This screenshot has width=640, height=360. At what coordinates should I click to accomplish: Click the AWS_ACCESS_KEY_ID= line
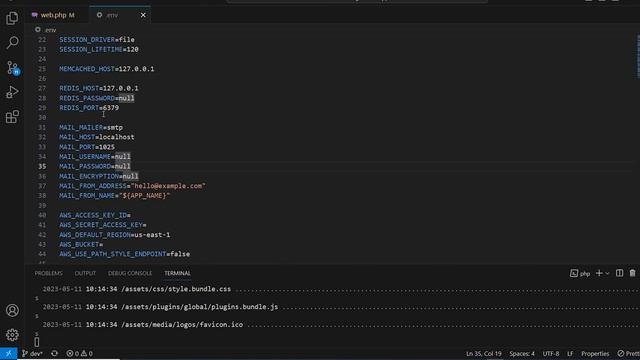click(x=95, y=215)
